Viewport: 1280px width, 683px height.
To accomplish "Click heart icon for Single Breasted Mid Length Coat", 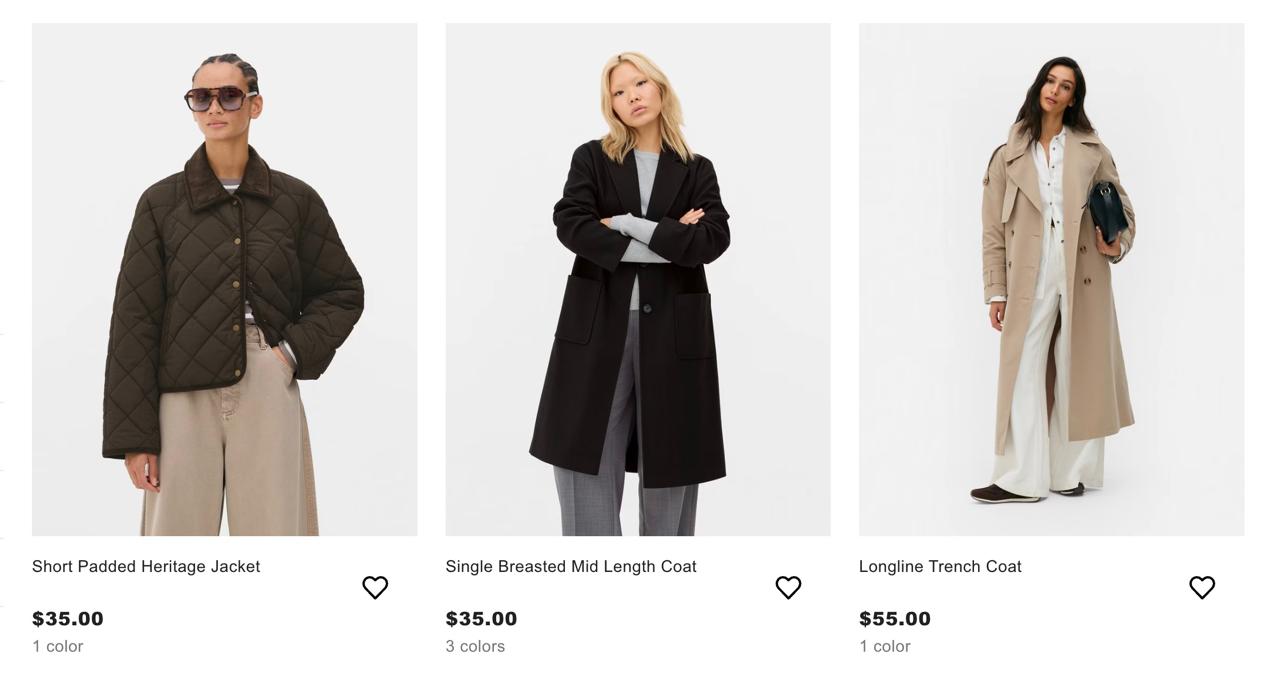I will click(788, 588).
